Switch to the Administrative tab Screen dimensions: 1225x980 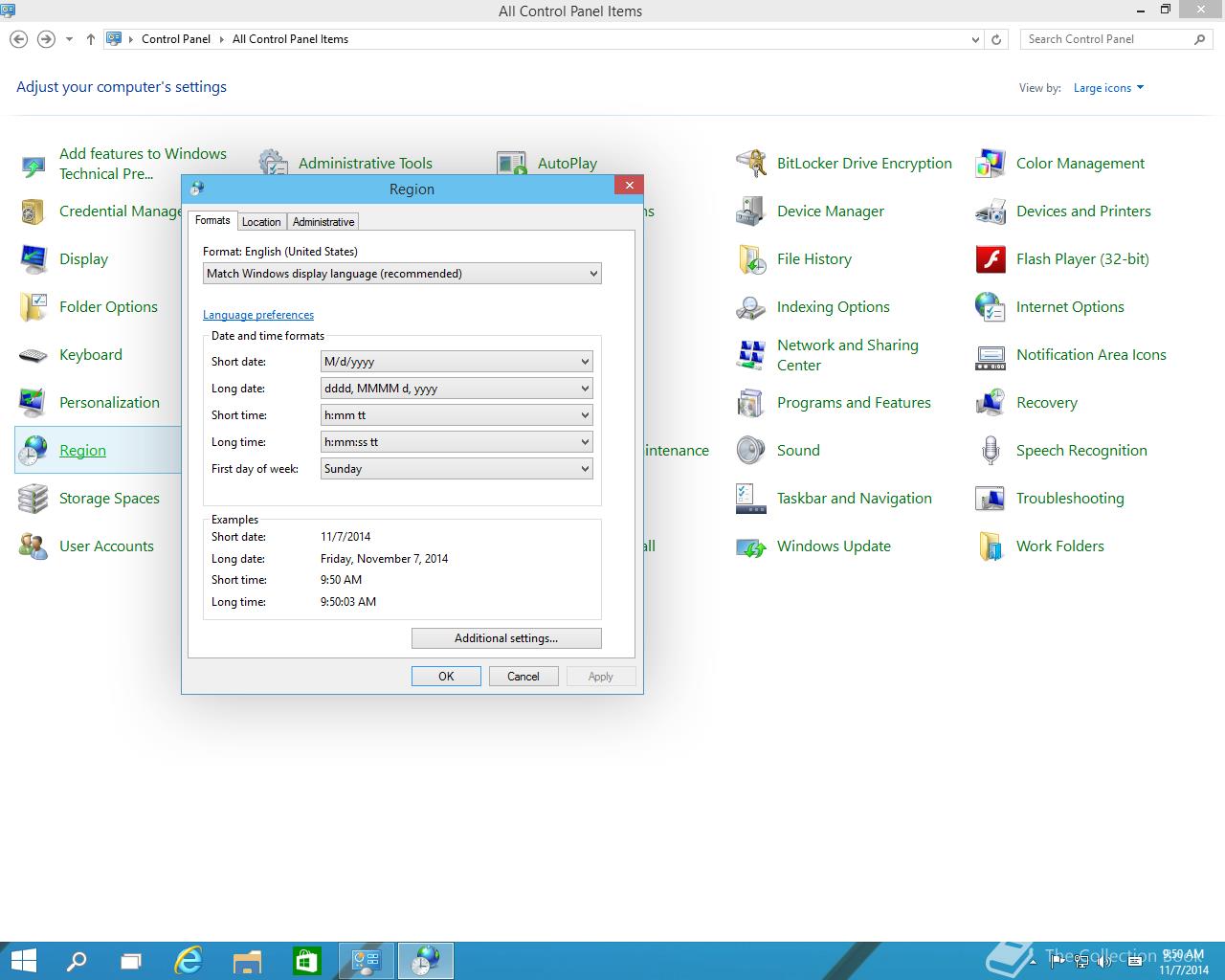tap(323, 222)
